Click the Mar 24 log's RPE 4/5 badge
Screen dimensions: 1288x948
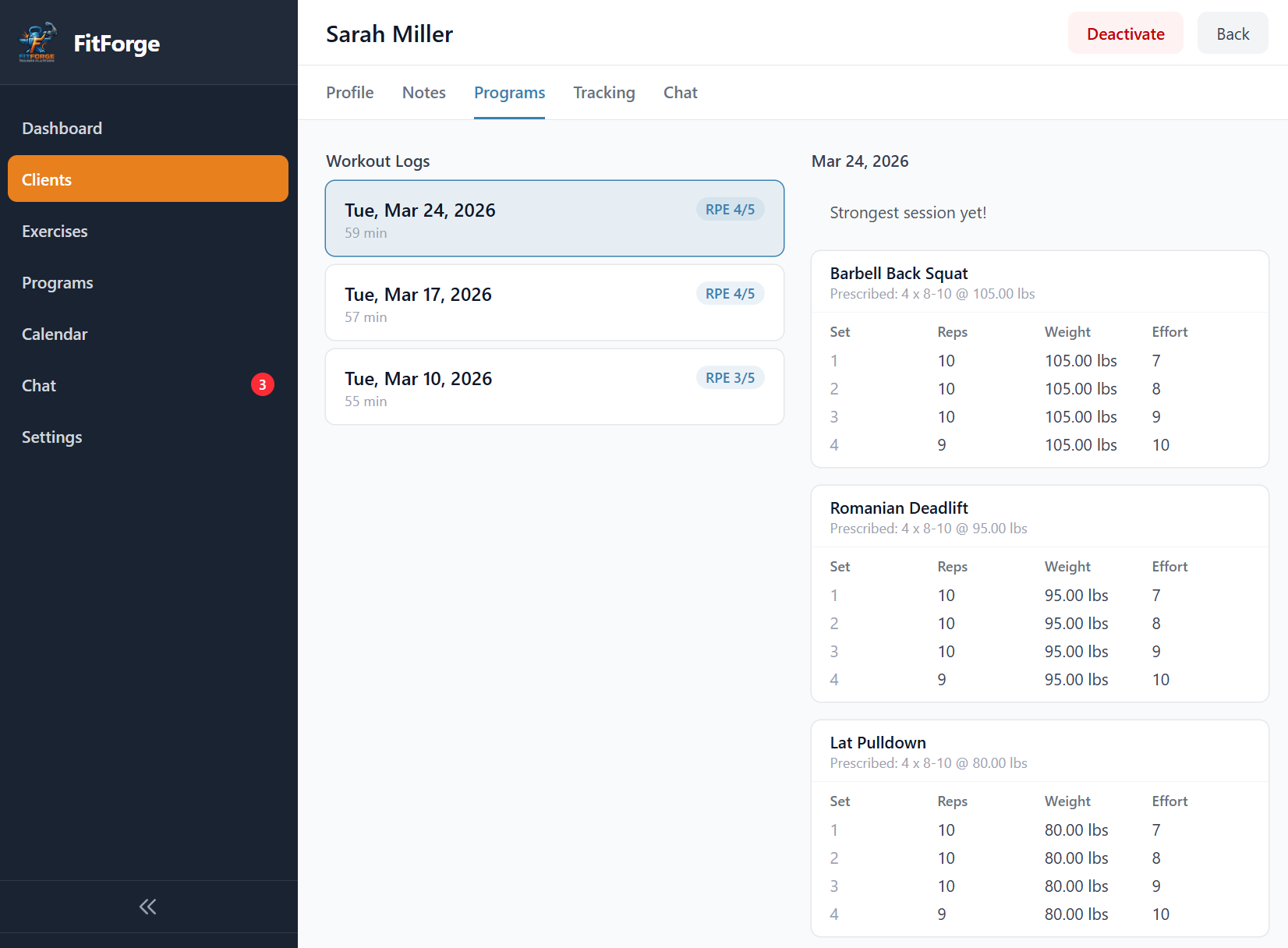729,210
